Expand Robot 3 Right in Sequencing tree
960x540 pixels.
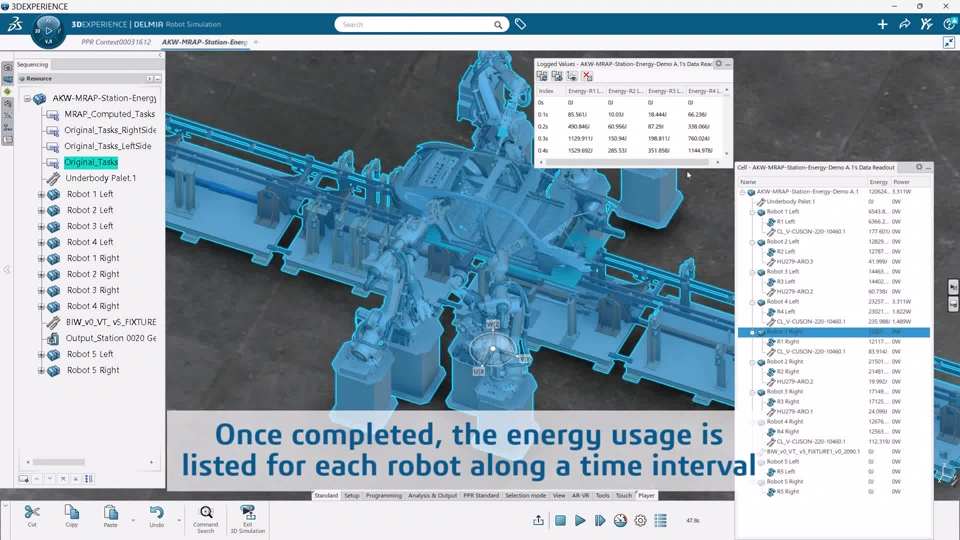coord(41,290)
